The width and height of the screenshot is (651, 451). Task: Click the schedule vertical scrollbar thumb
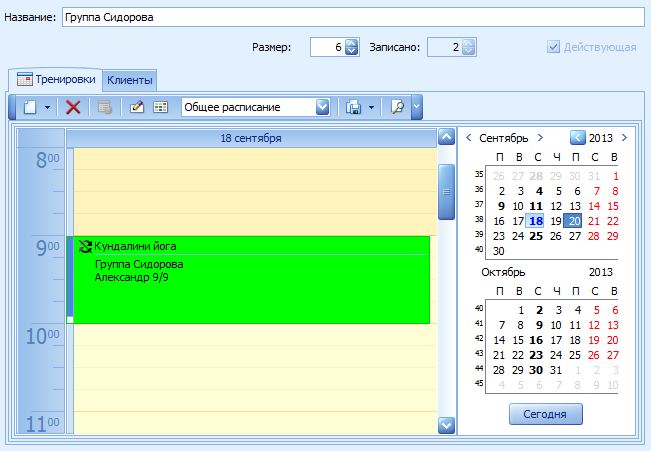pos(446,192)
